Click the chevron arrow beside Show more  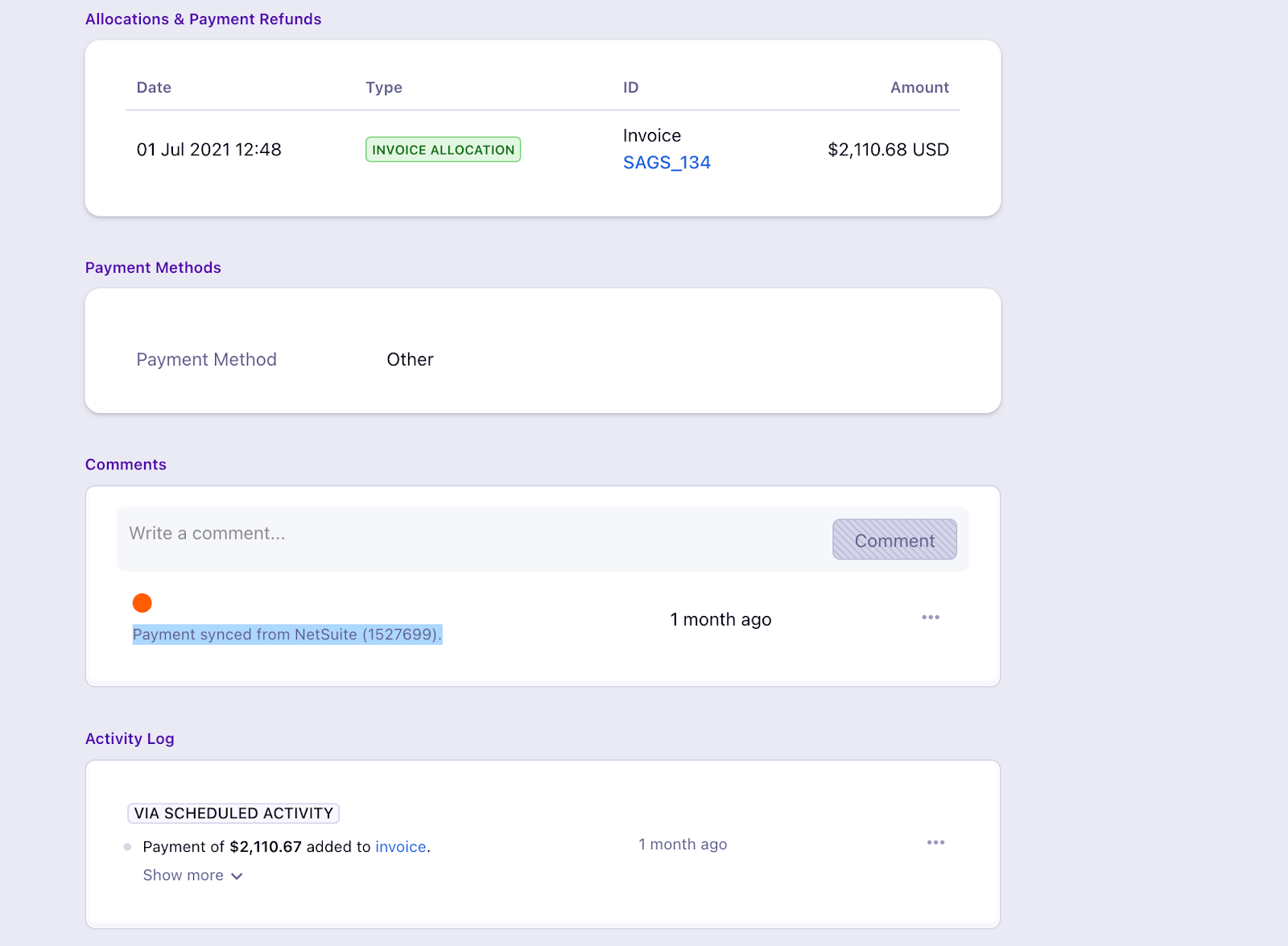pos(237,876)
